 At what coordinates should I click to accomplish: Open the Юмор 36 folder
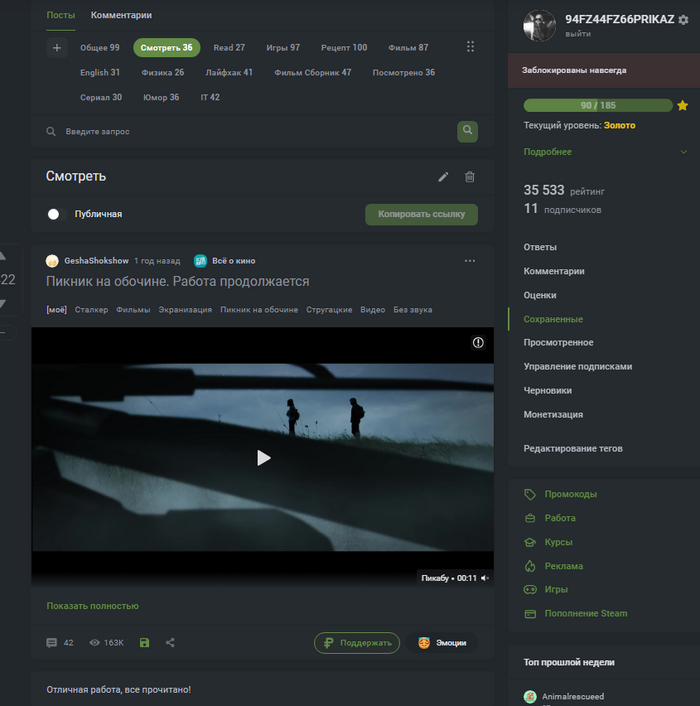point(161,97)
